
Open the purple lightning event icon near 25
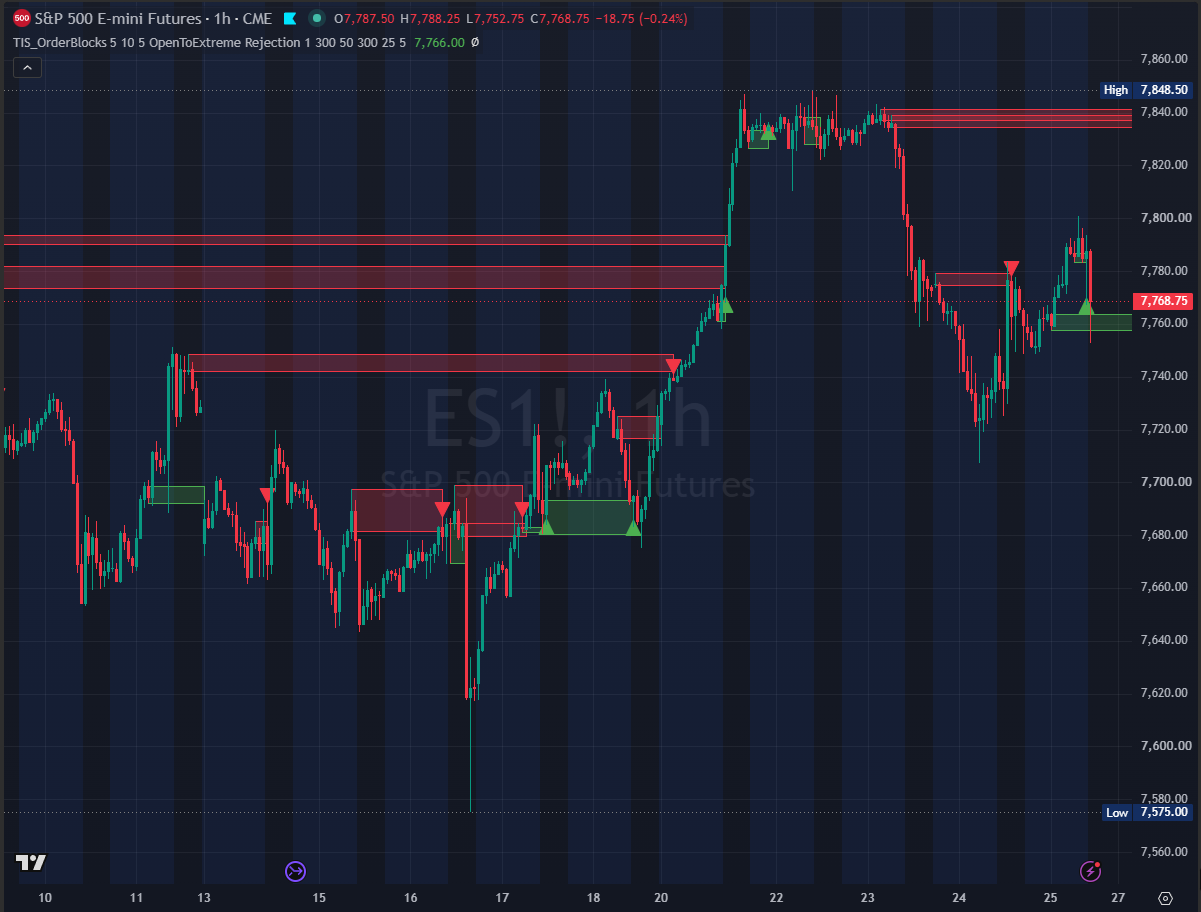(1091, 871)
